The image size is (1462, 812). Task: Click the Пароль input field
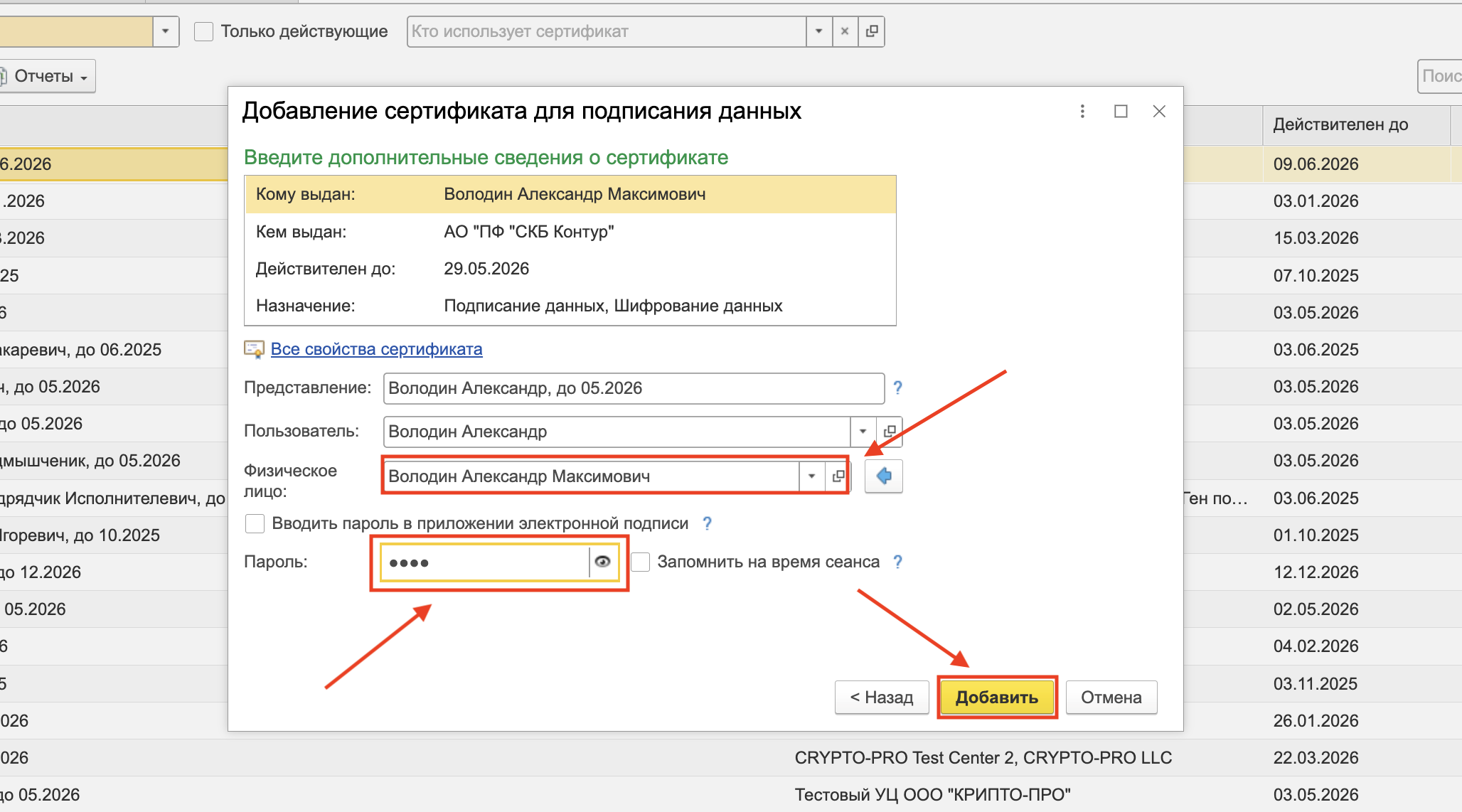[486, 562]
